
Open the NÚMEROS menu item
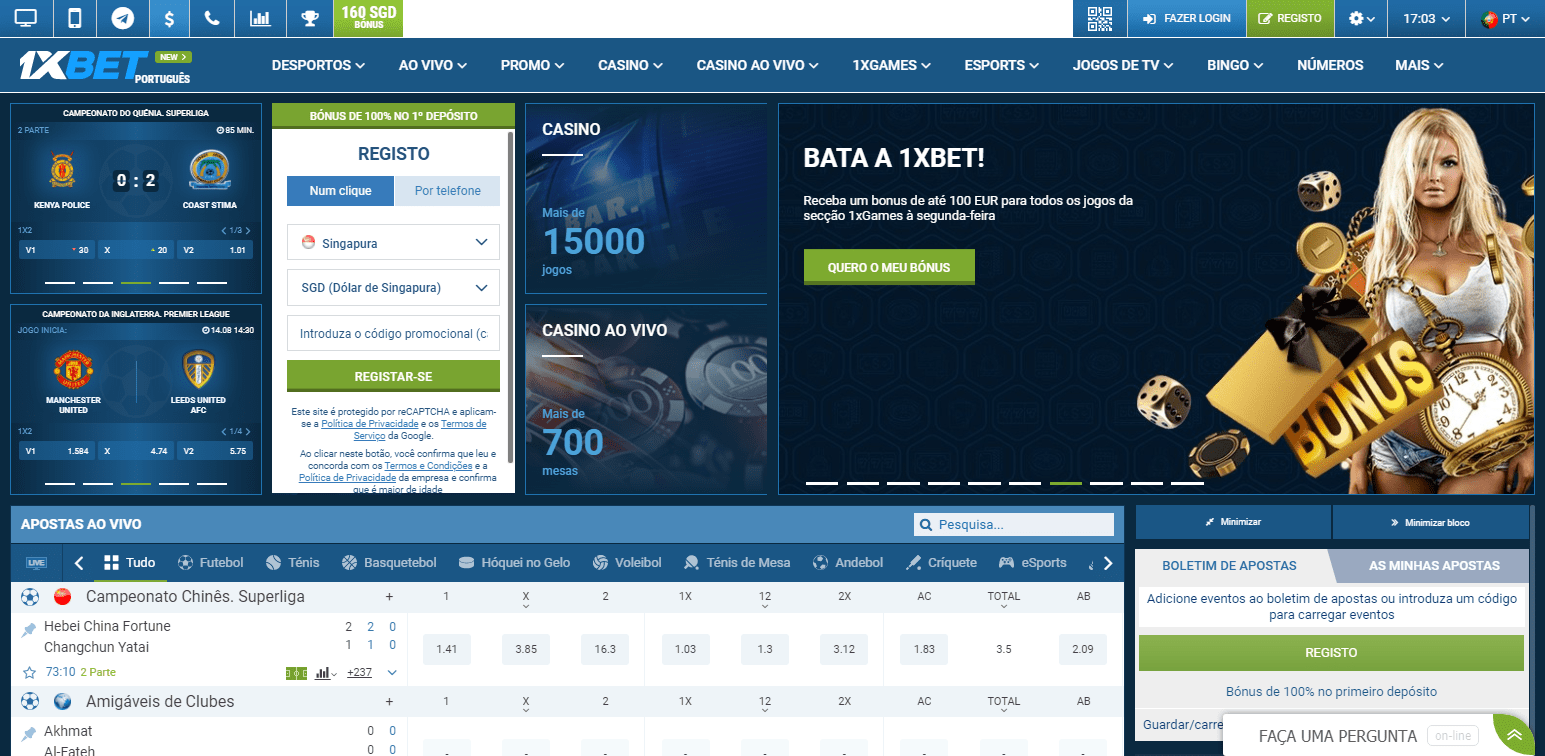click(1329, 65)
